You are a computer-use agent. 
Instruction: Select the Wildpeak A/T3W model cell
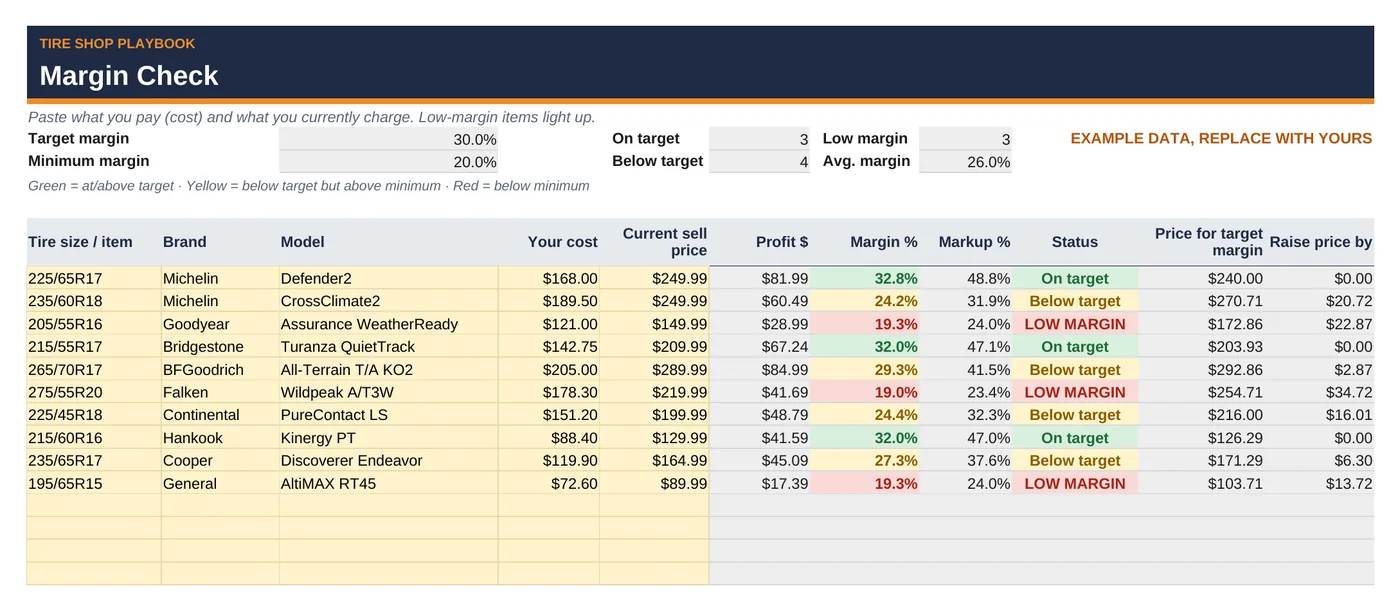[x=388, y=393]
